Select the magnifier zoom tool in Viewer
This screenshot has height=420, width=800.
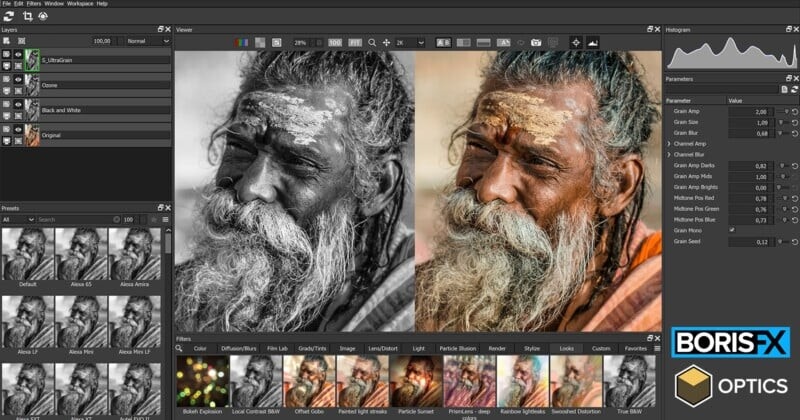coord(372,43)
